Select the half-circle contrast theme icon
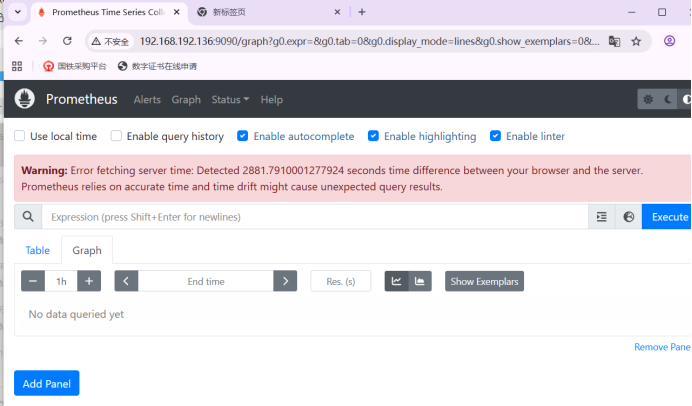The image size is (692, 406). click(686, 99)
